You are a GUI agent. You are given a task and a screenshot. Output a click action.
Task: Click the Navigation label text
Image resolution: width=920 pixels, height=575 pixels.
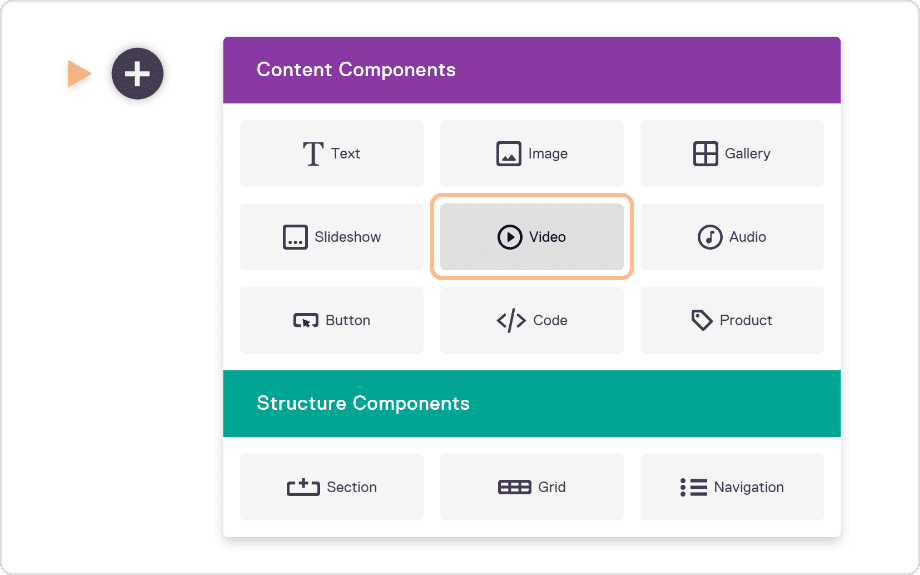(x=749, y=488)
